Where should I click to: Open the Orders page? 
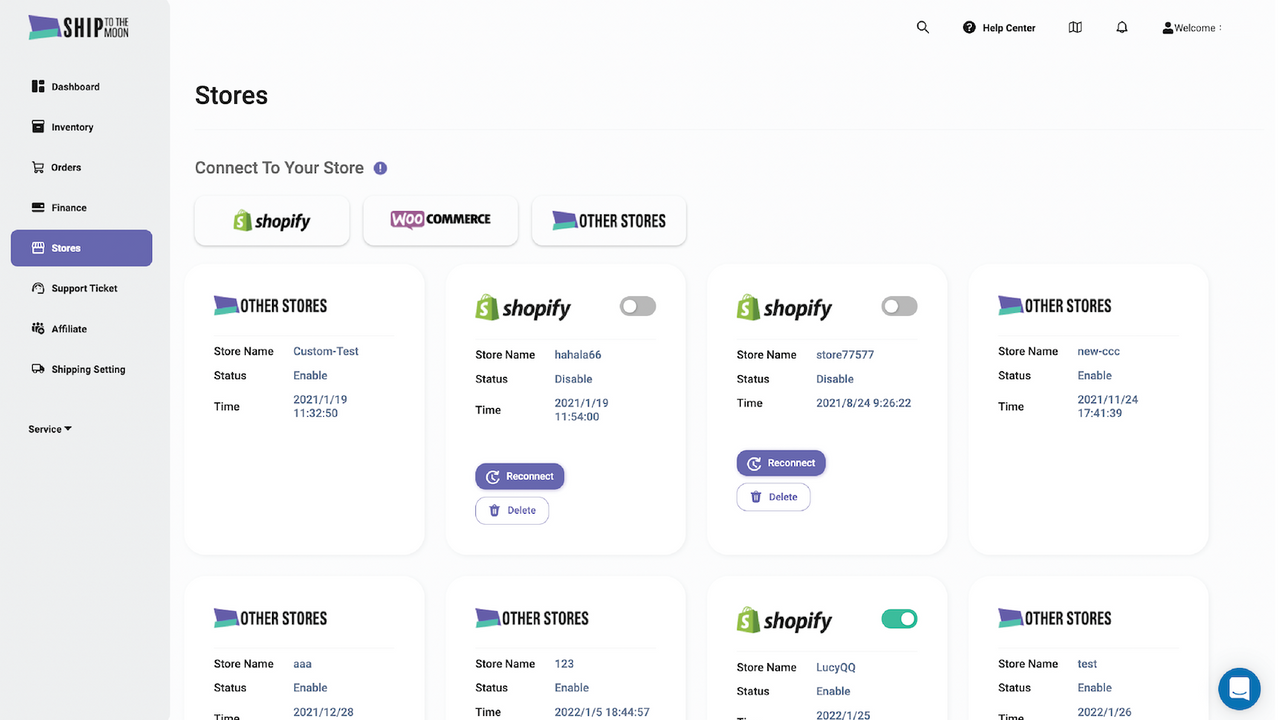coord(65,167)
